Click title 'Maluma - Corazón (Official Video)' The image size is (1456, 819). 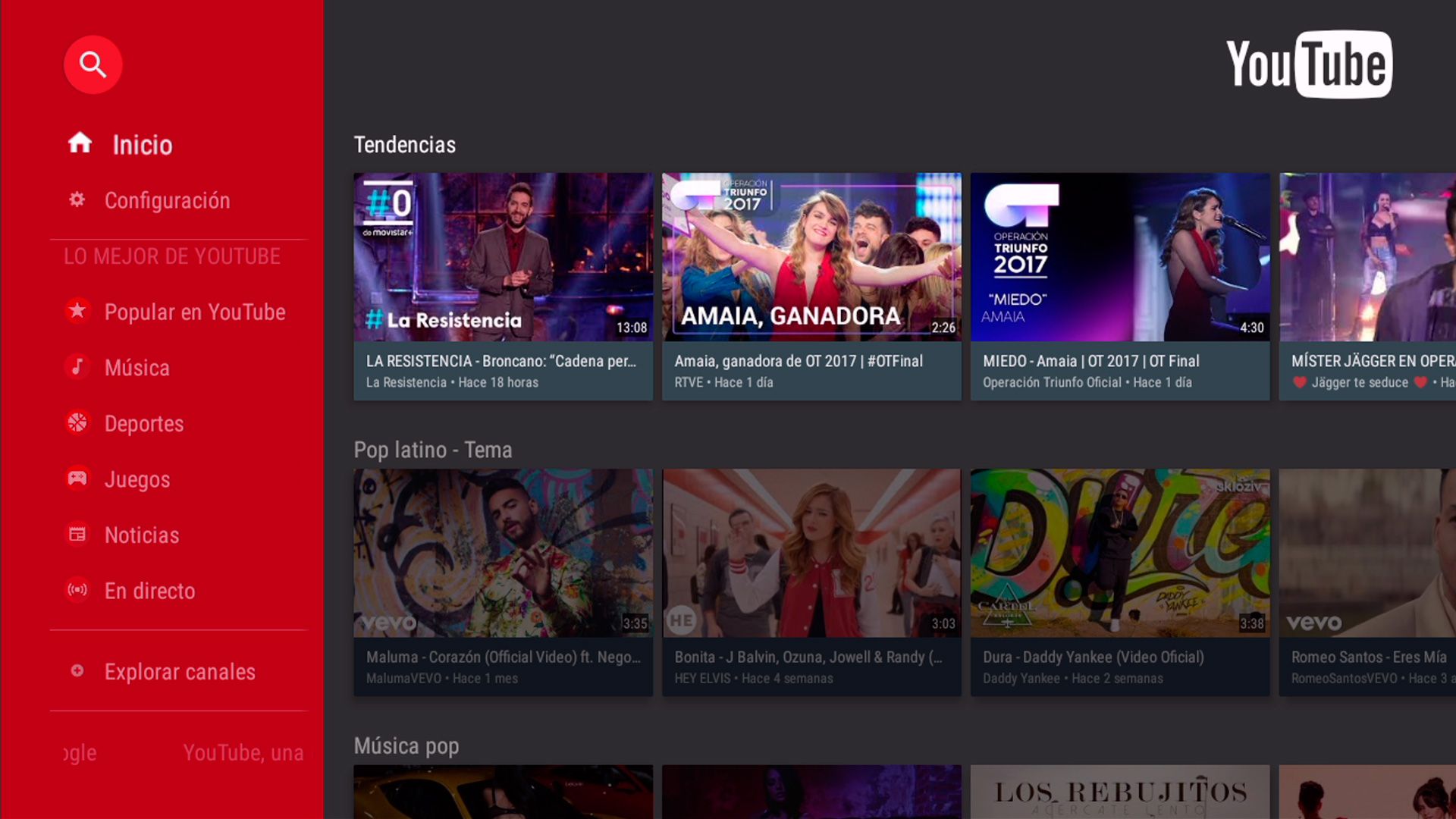point(504,657)
